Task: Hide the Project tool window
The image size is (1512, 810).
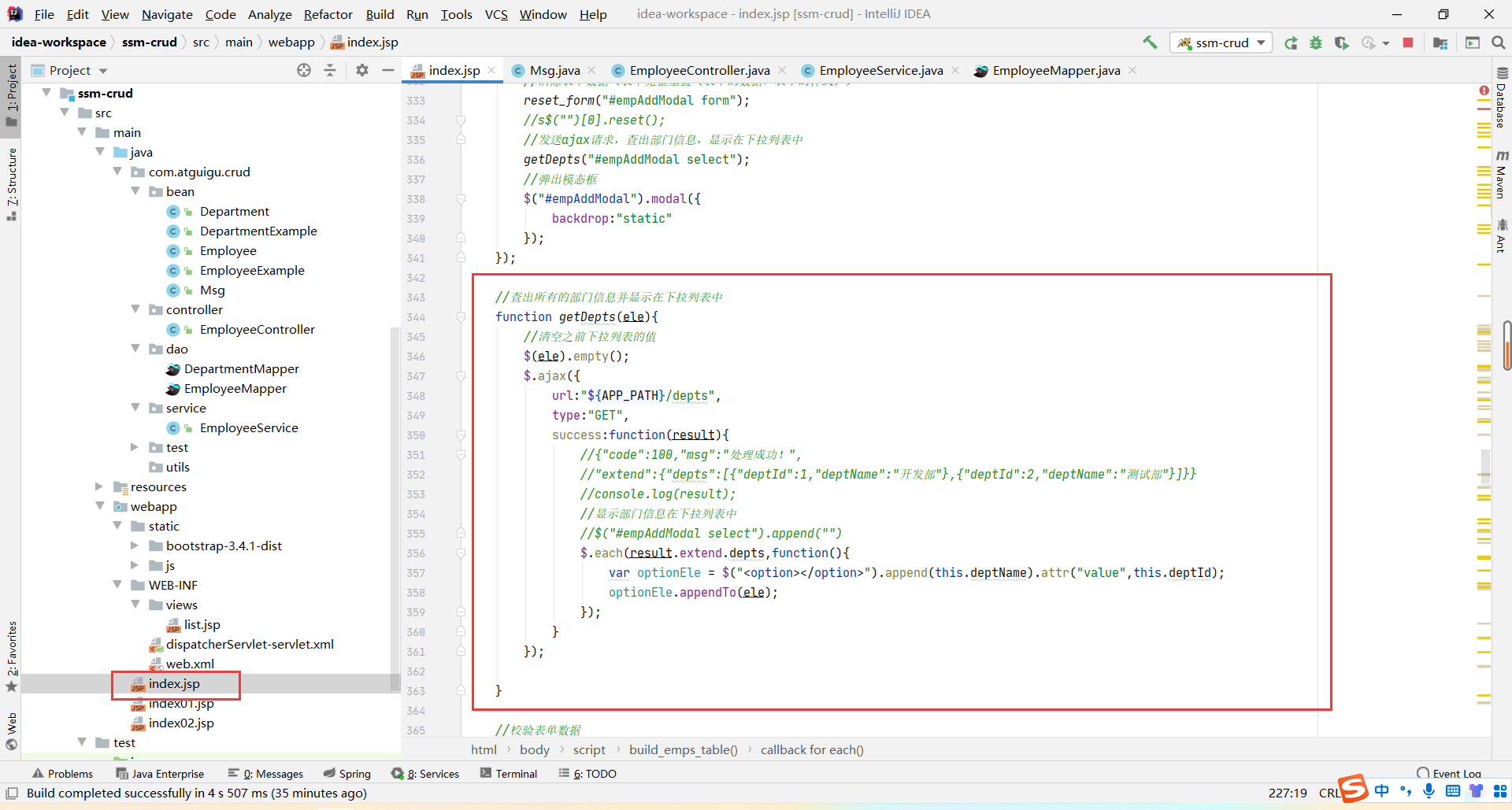Action: tap(387, 70)
